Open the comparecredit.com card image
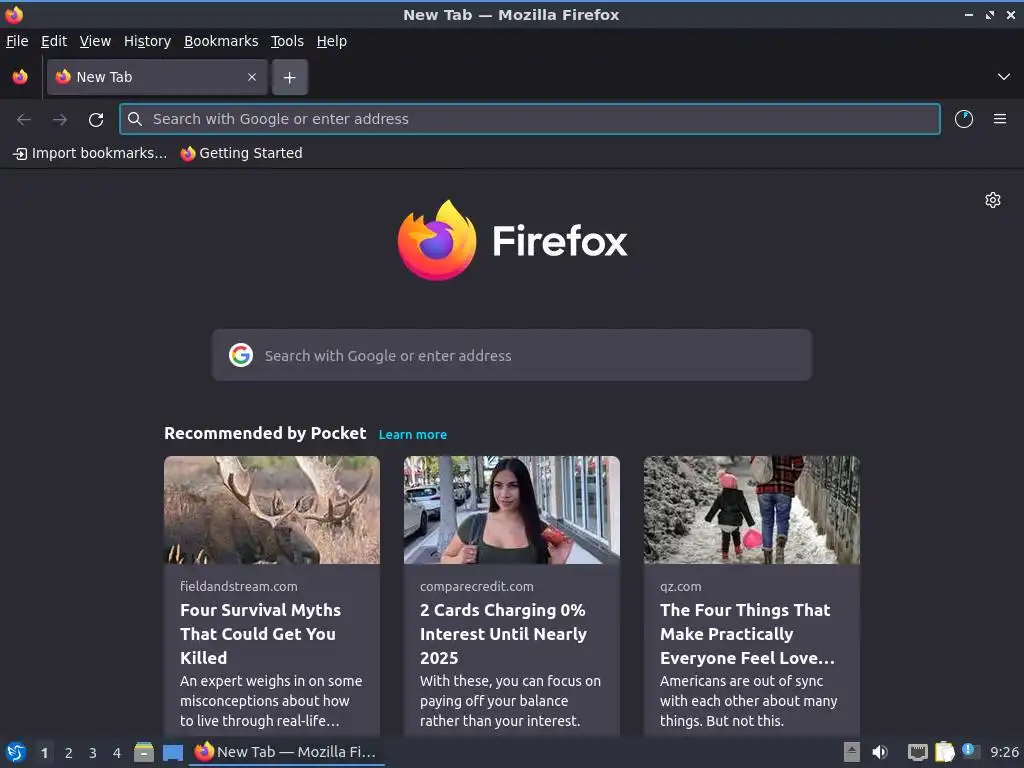 (511, 509)
